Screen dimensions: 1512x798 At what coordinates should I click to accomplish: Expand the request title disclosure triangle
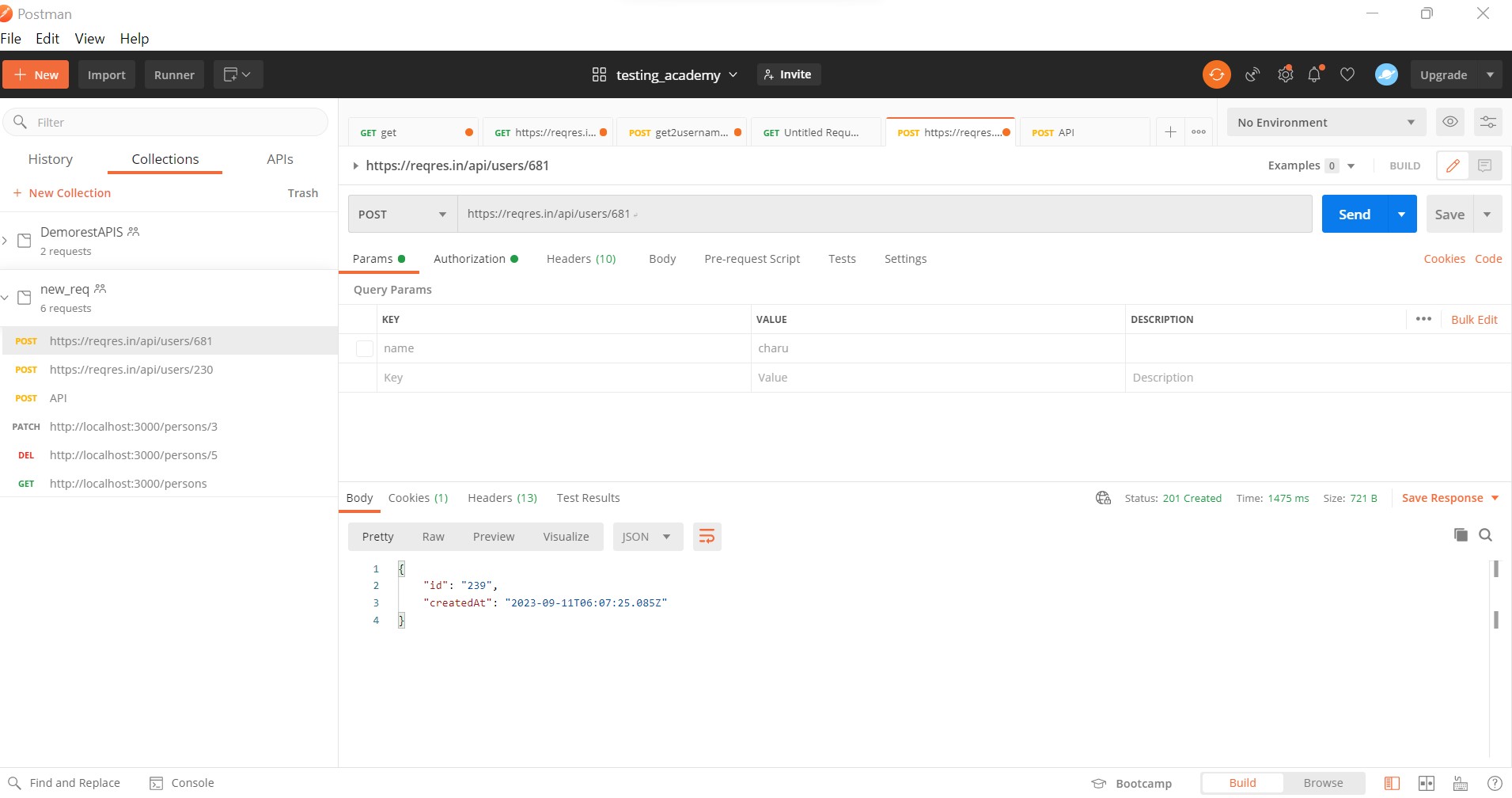point(355,165)
